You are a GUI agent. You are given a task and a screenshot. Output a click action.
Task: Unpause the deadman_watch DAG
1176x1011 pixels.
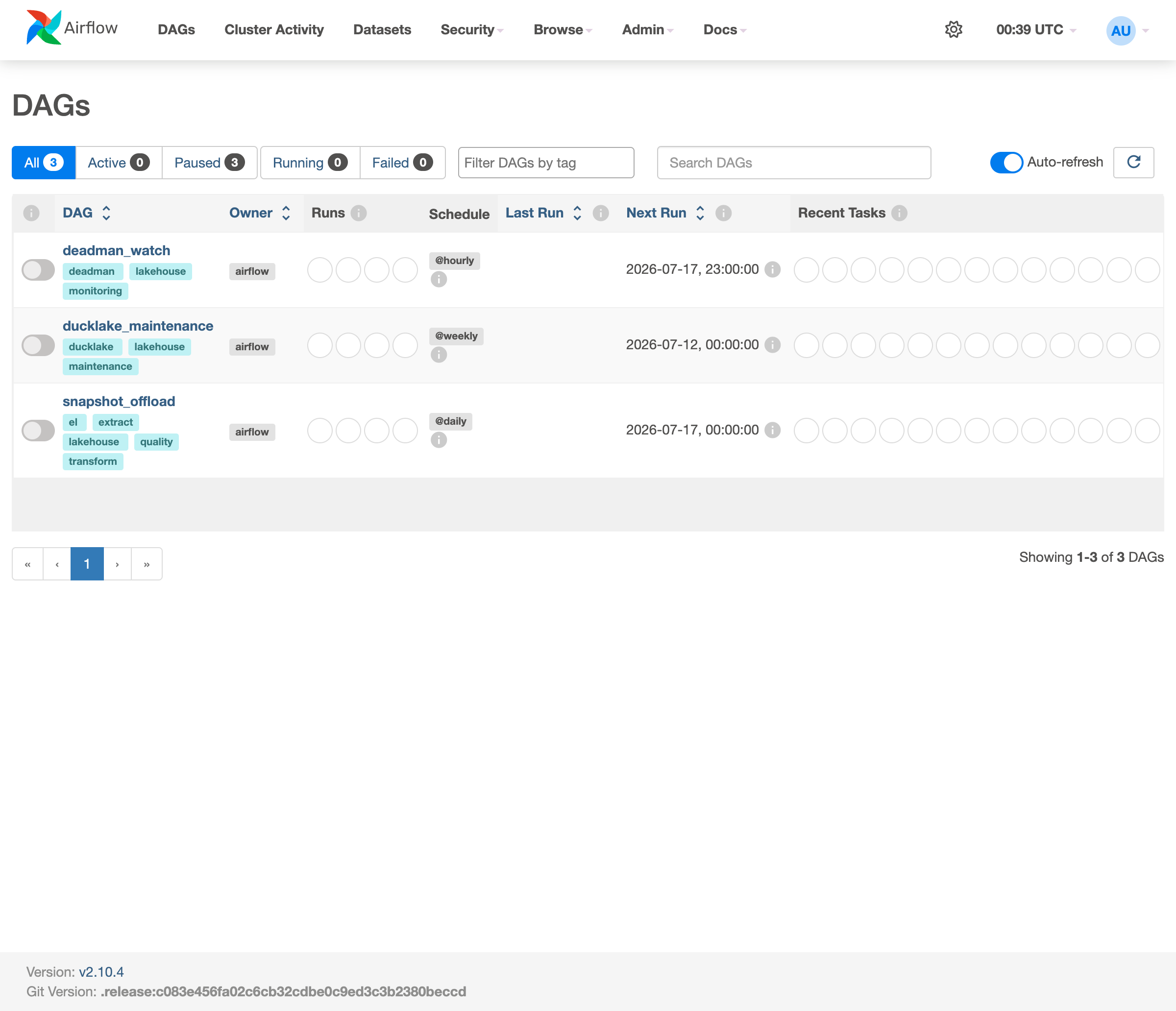pyautogui.click(x=38, y=269)
